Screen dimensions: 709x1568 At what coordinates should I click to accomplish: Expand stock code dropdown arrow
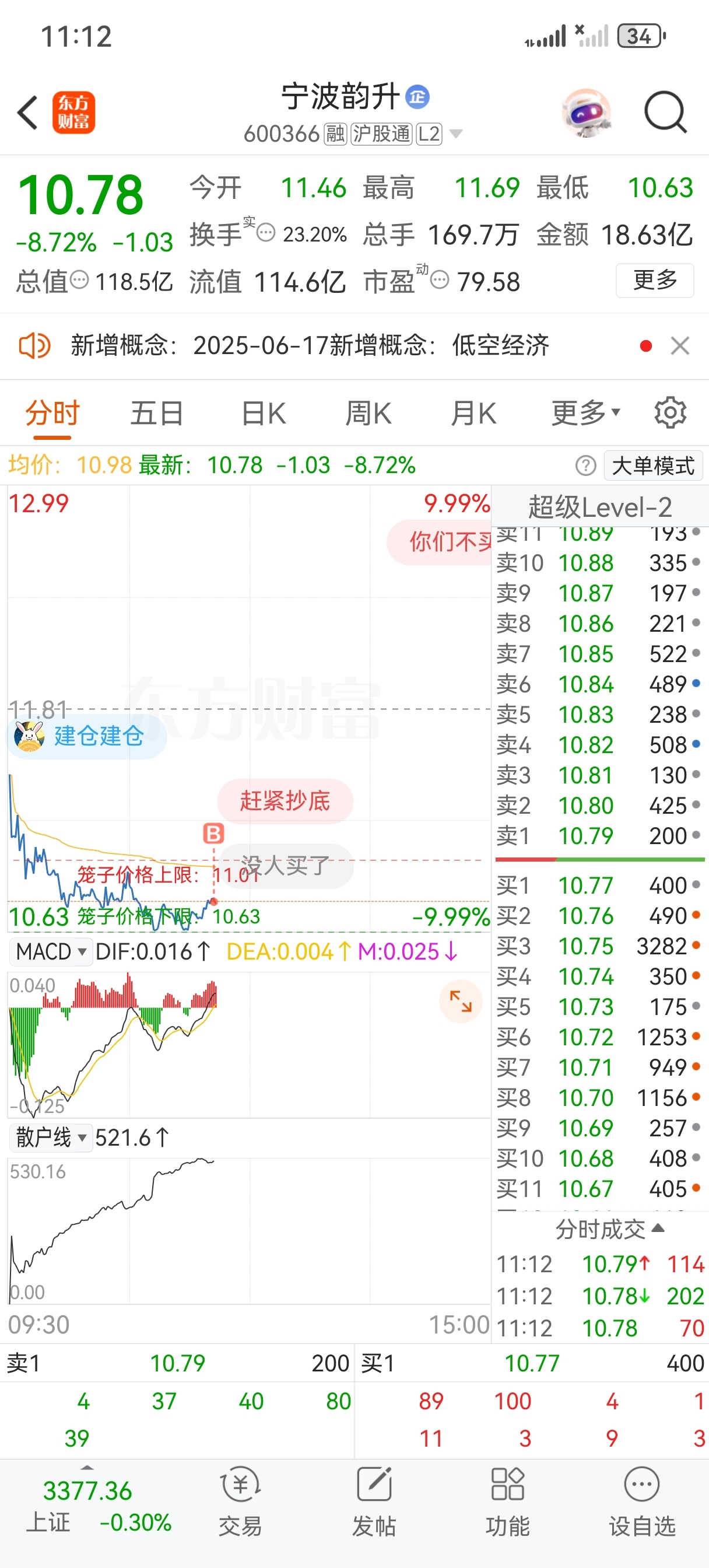pyautogui.click(x=456, y=134)
